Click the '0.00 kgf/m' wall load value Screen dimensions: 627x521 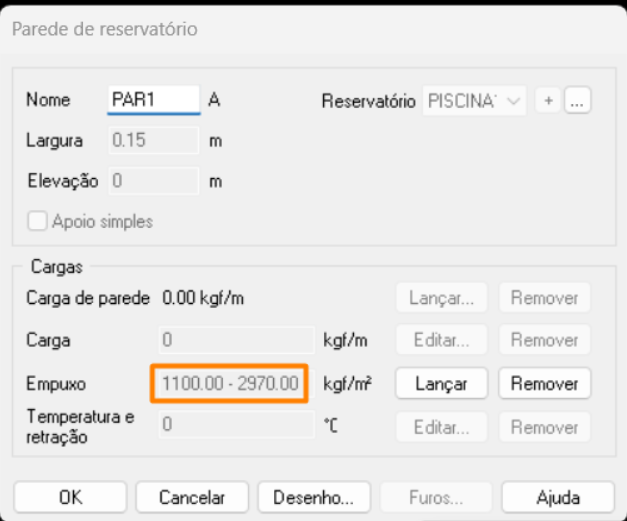tap(203, 298)
